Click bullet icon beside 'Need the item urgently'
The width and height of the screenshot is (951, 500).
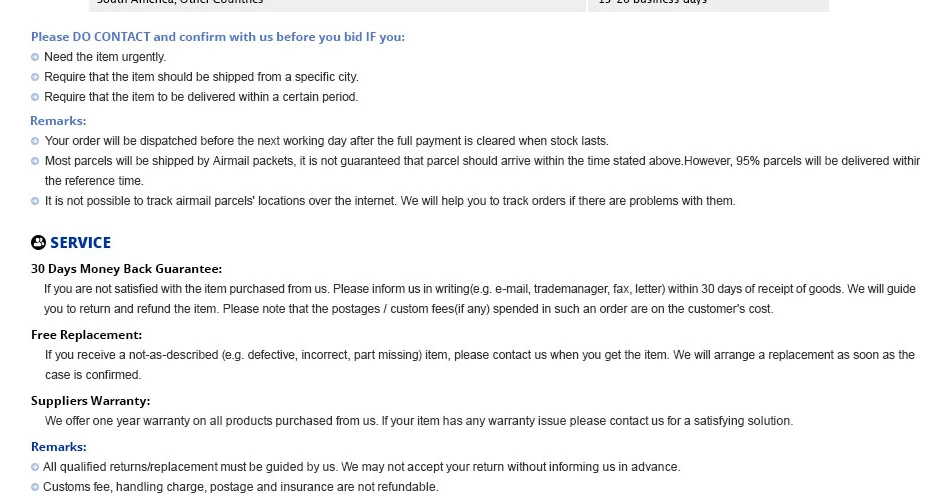click(35, 57)
